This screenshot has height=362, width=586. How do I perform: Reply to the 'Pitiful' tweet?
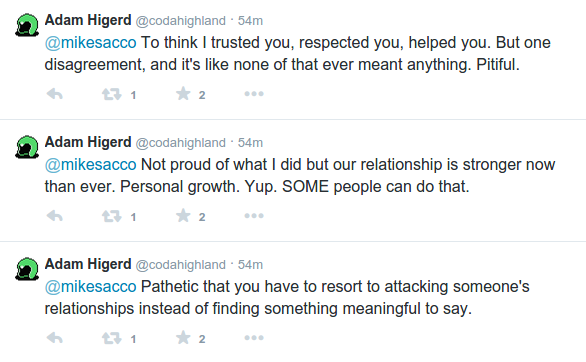(55, 94)
